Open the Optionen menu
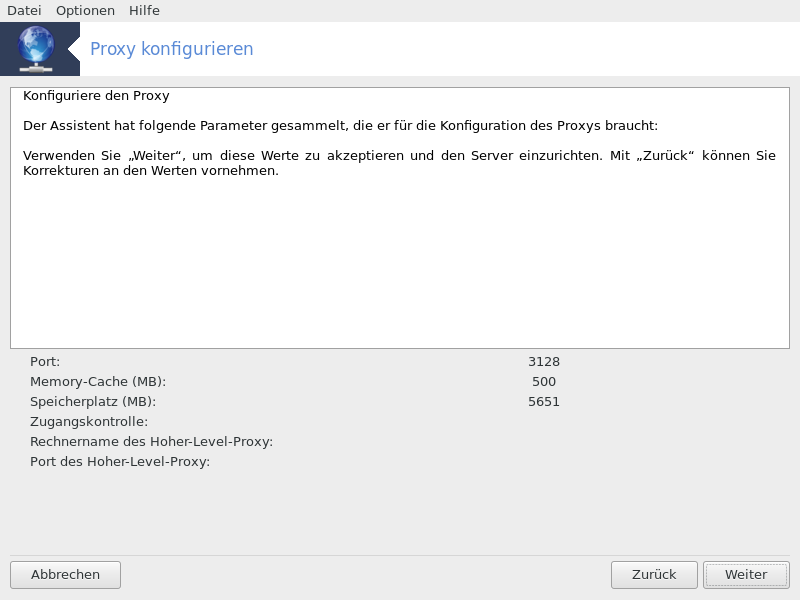The image size is (800, 600). pos(85,11)
